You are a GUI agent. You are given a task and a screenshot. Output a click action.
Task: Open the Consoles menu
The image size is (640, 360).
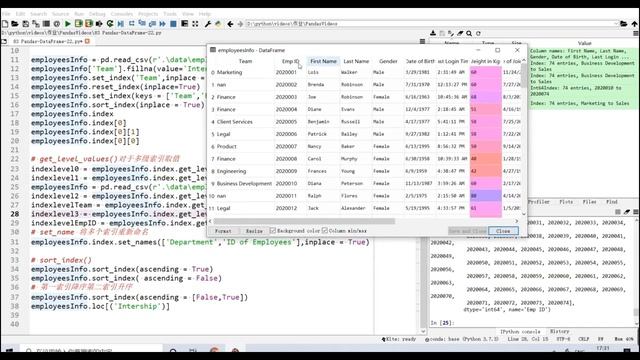[x=122, y=14]
